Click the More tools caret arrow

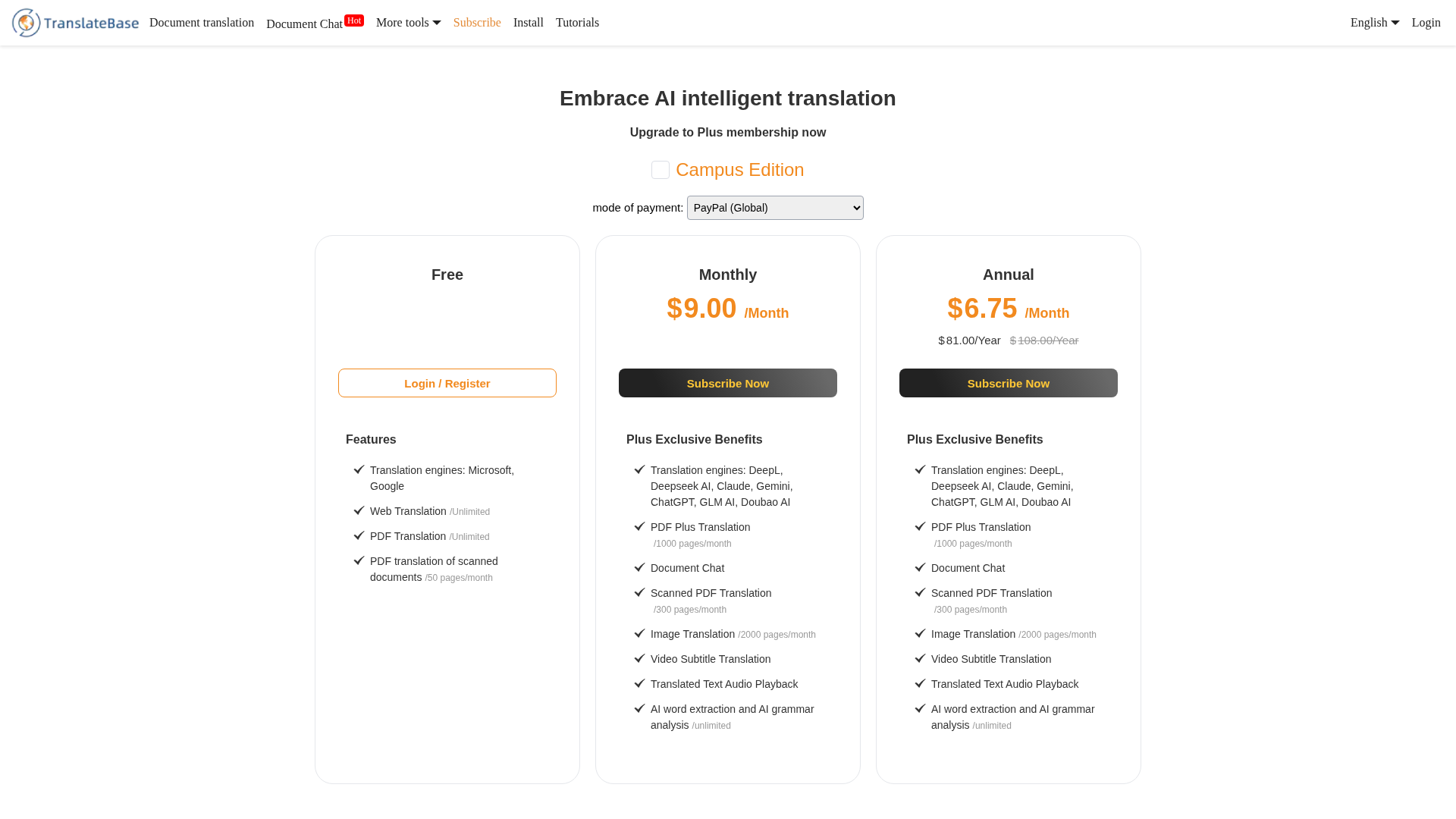point(437,23)
